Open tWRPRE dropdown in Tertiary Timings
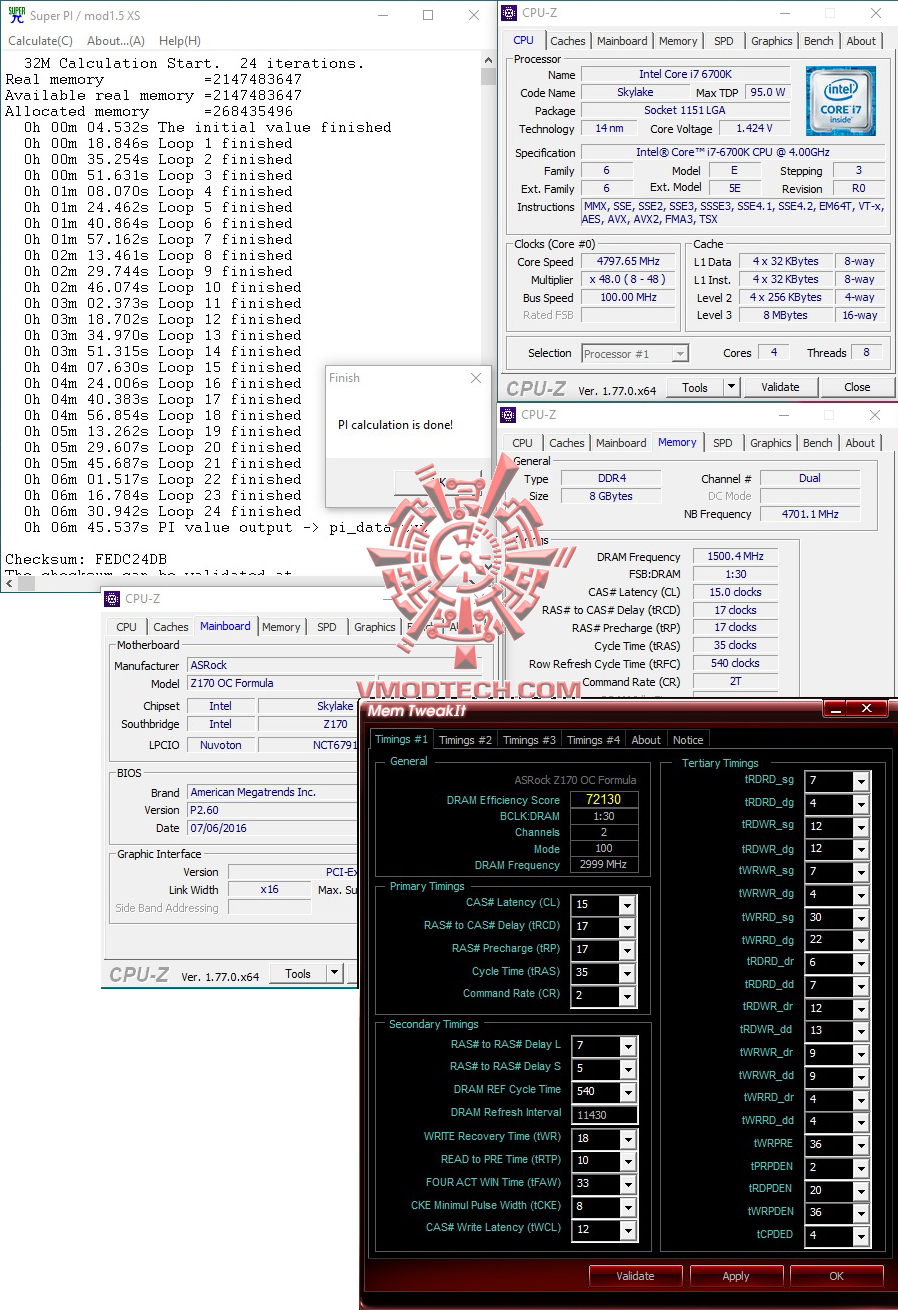The width and height of the screenshot is (898, 1310). click(861, 1145)
